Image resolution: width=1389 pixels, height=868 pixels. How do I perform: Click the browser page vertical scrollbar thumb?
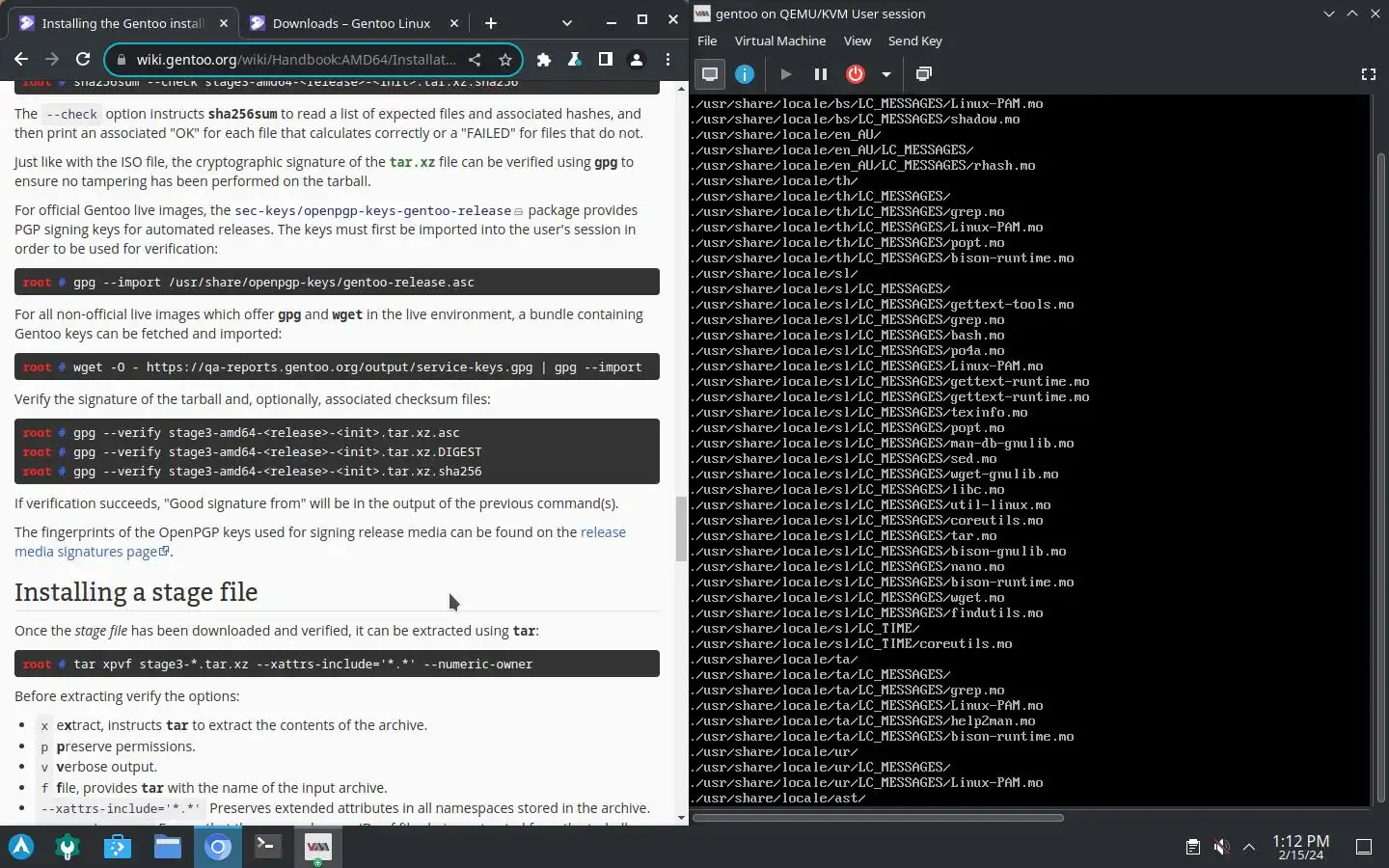(681, 529)
